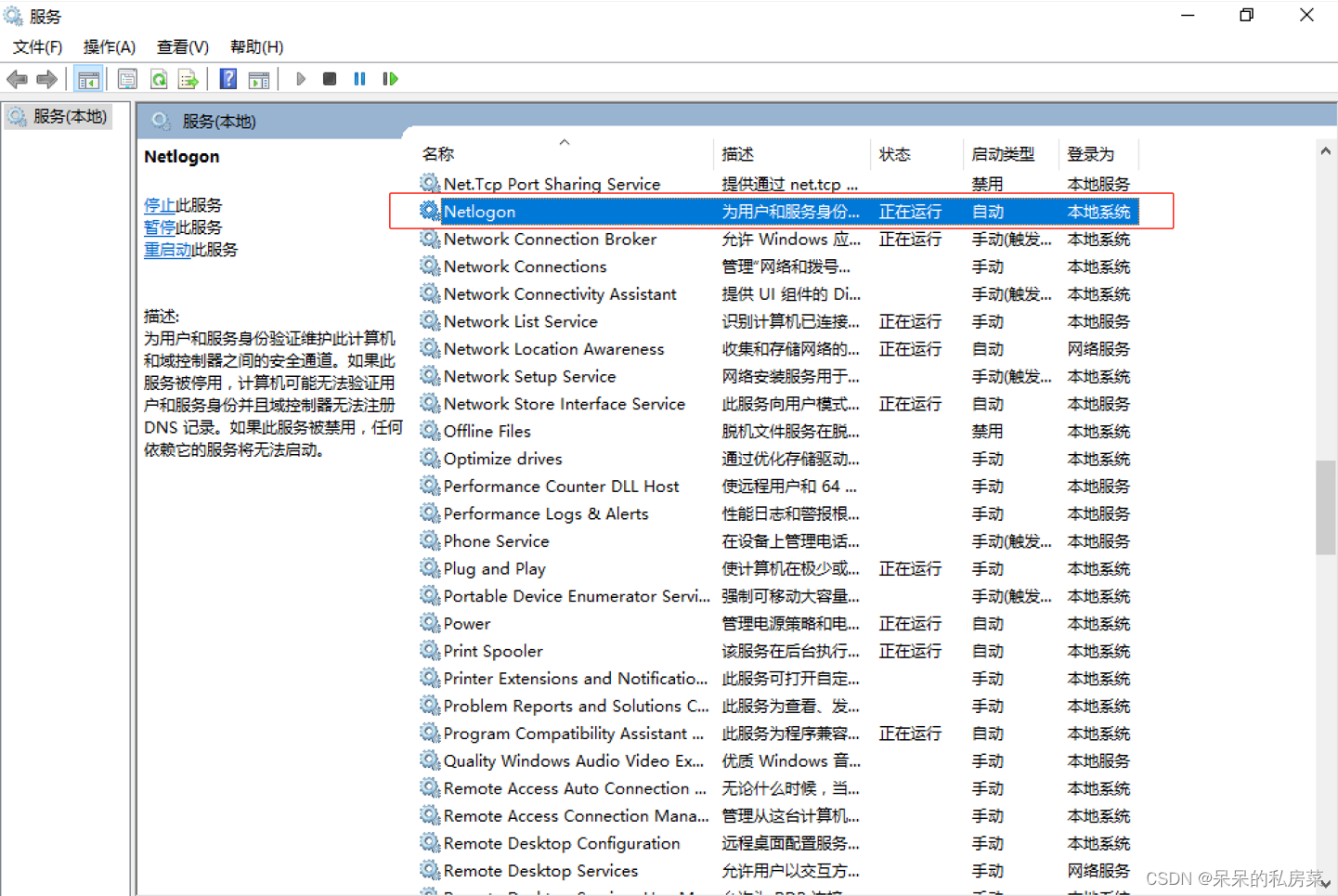Viewport: 1338px width, 896px height.
Task: Click the 暂停 link to pause the service
Action: [160, 227]
